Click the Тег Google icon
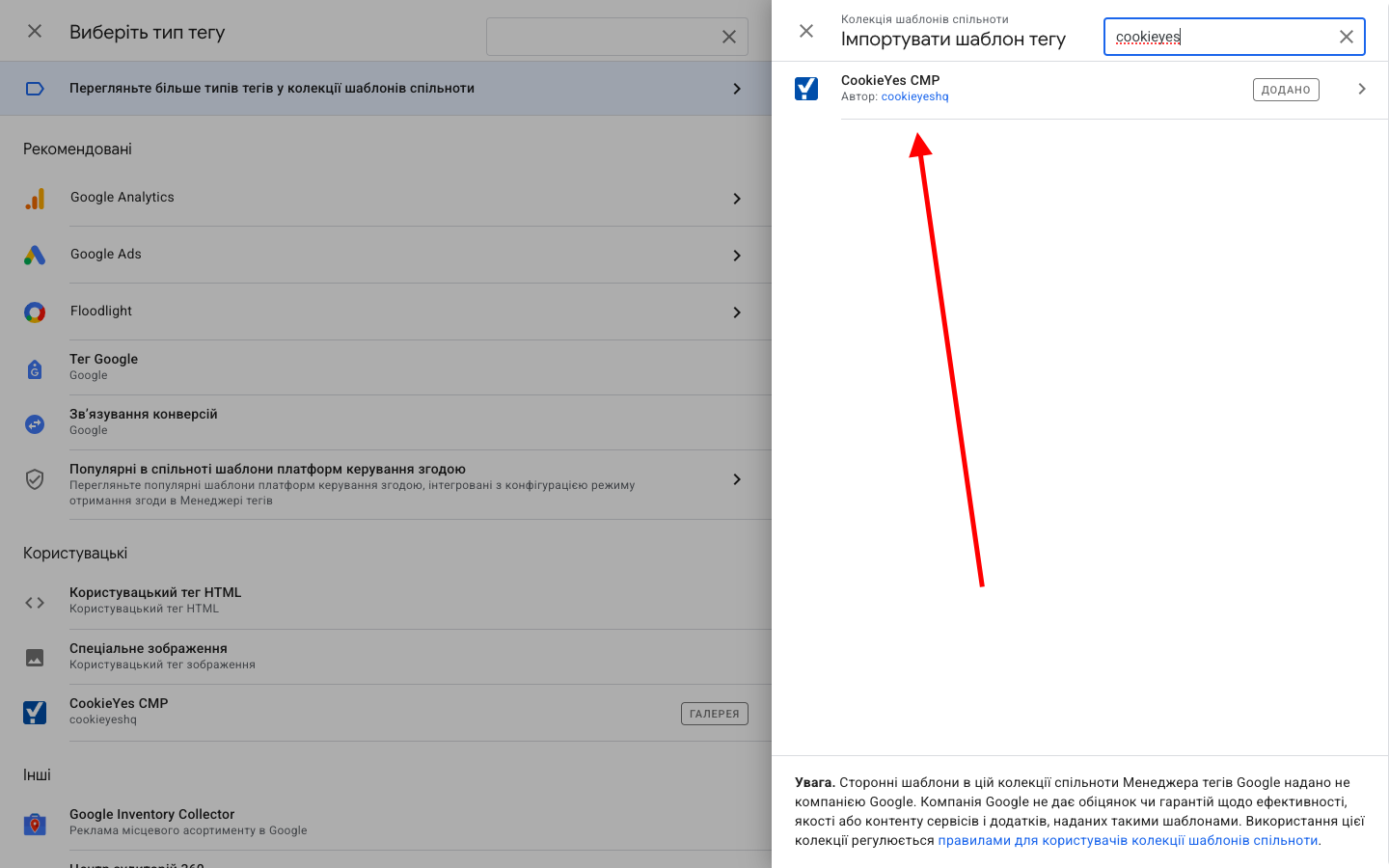Screen dimensions: 1389x868 pos(35,368)
